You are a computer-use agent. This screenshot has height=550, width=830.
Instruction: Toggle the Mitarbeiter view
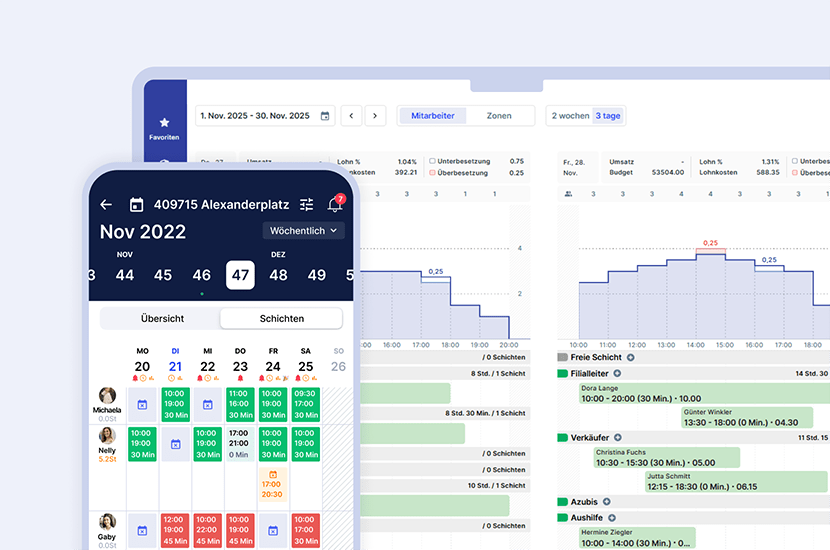coord(432,116)
